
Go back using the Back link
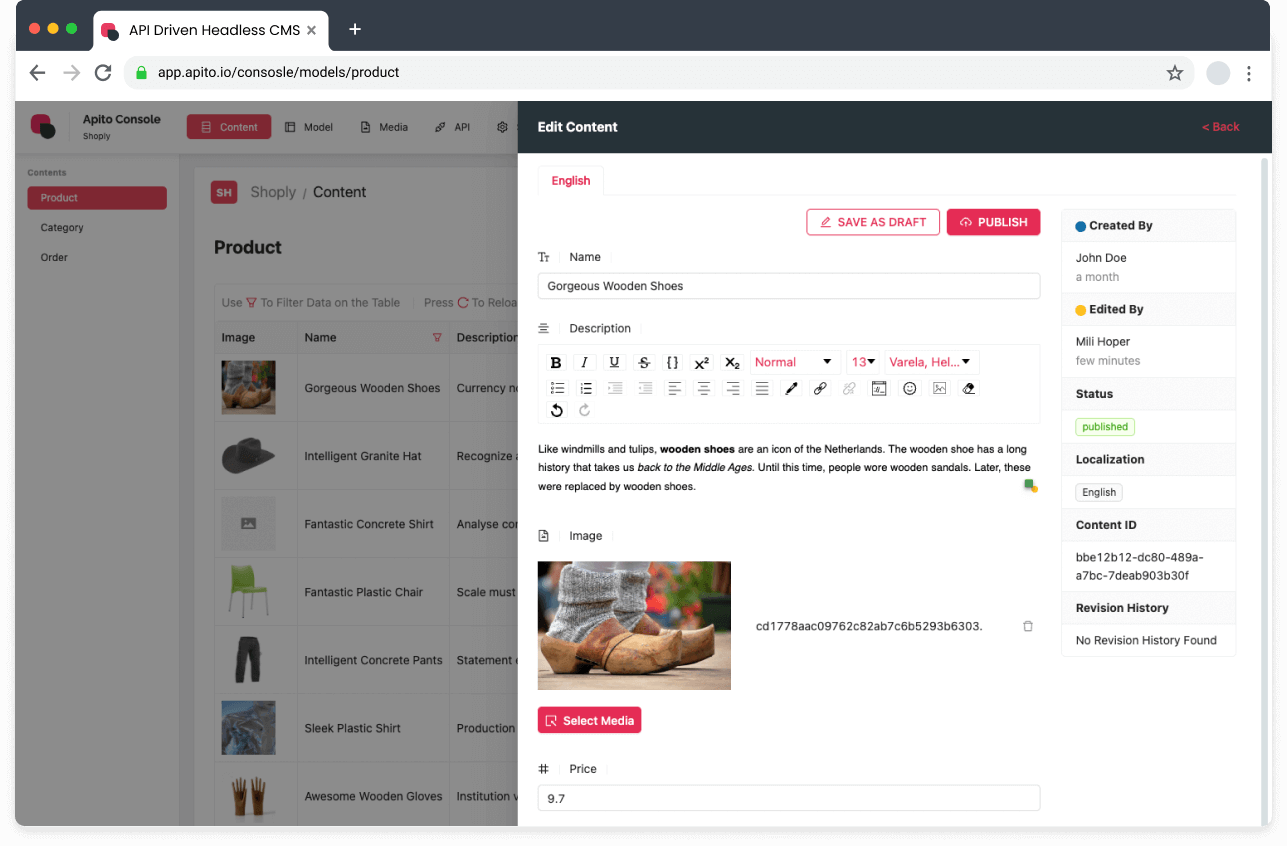coord(1220,127)
